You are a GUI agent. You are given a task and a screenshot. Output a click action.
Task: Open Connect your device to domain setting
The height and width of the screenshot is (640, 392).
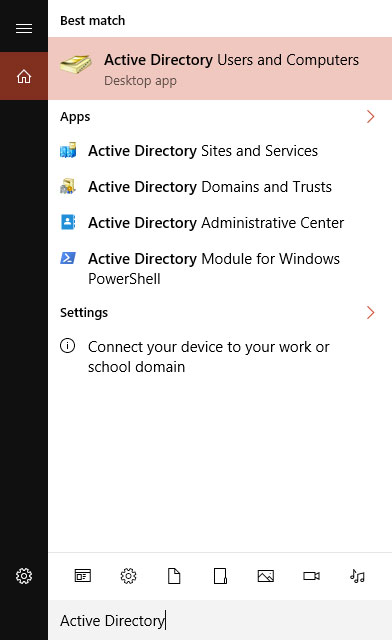point(220,356)
